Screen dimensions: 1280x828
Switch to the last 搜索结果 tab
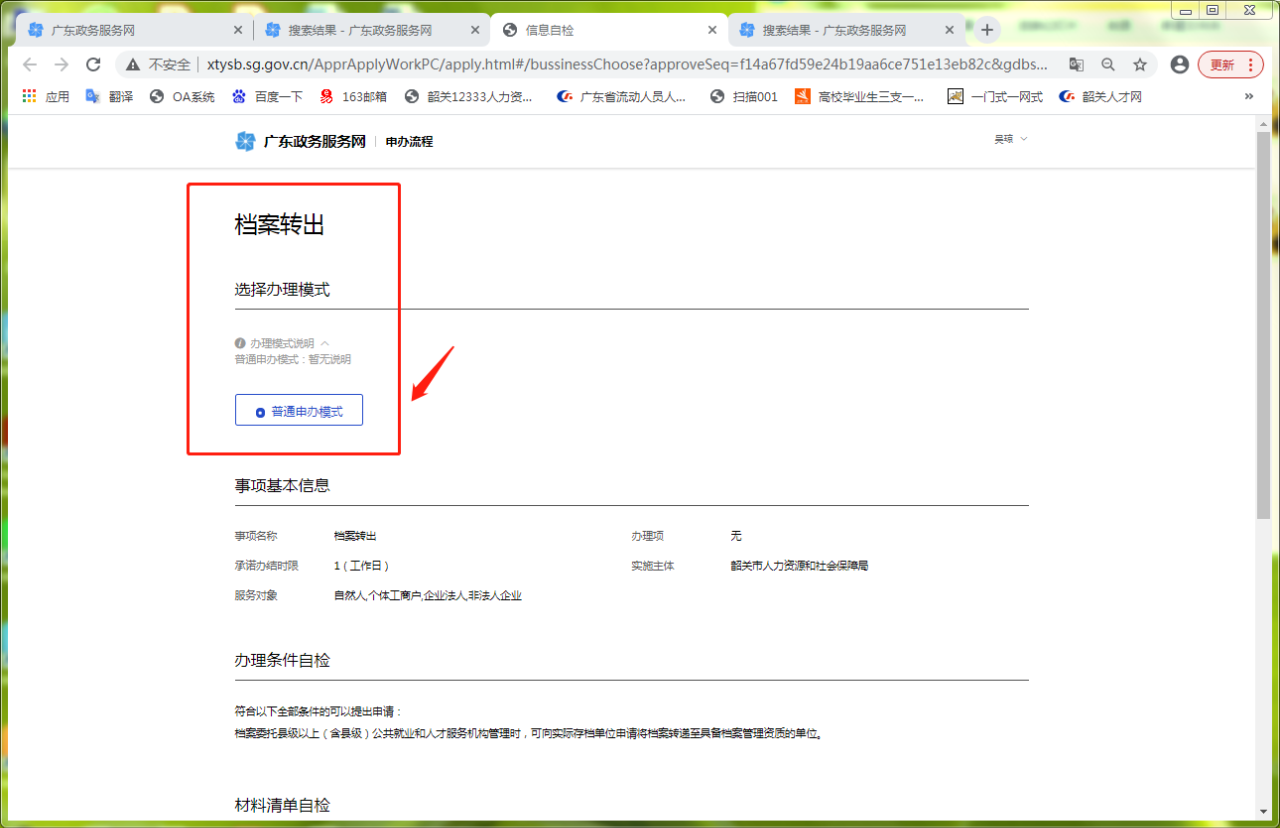click(833, 31)
